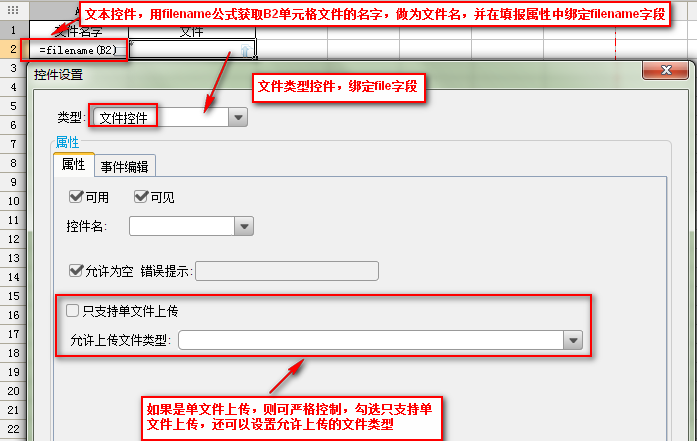Select the 属性 tab
The height and width of the screenshot is (441, 697).
point(74,165)
